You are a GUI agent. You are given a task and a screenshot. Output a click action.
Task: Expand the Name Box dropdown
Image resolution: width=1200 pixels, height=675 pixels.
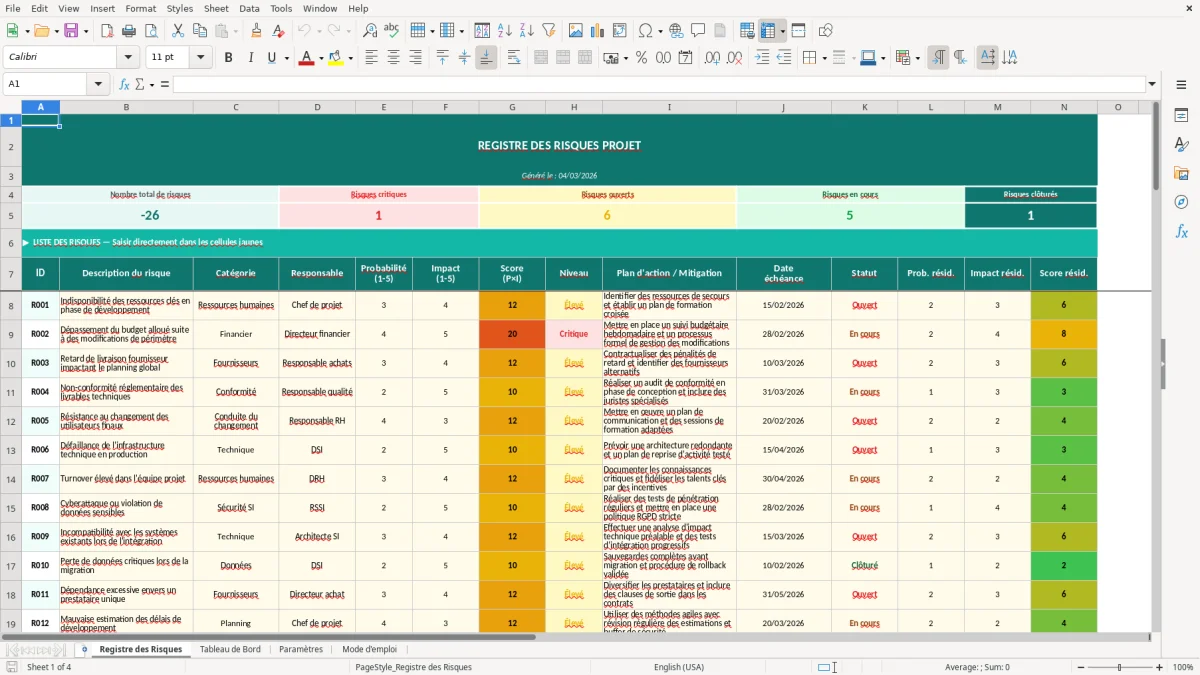click(98, 84)
